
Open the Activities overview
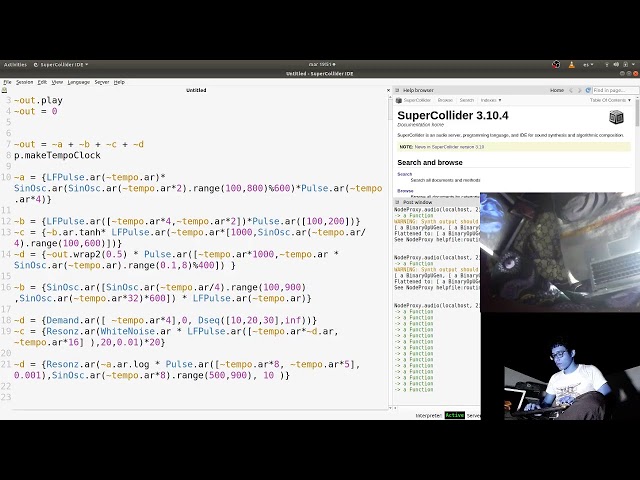coord(15,64)
